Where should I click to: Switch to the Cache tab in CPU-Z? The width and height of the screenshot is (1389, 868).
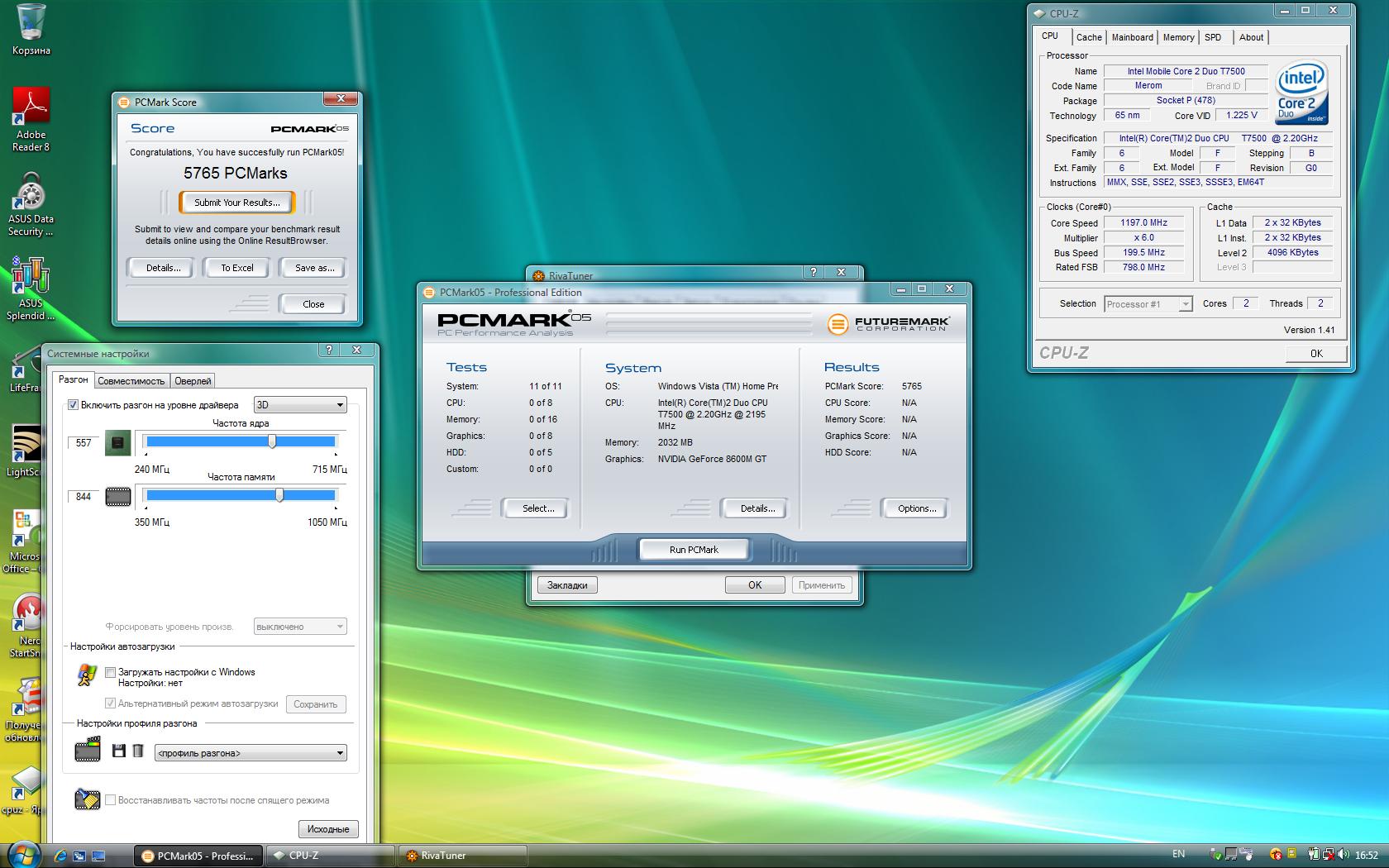tap(1089, 37)
